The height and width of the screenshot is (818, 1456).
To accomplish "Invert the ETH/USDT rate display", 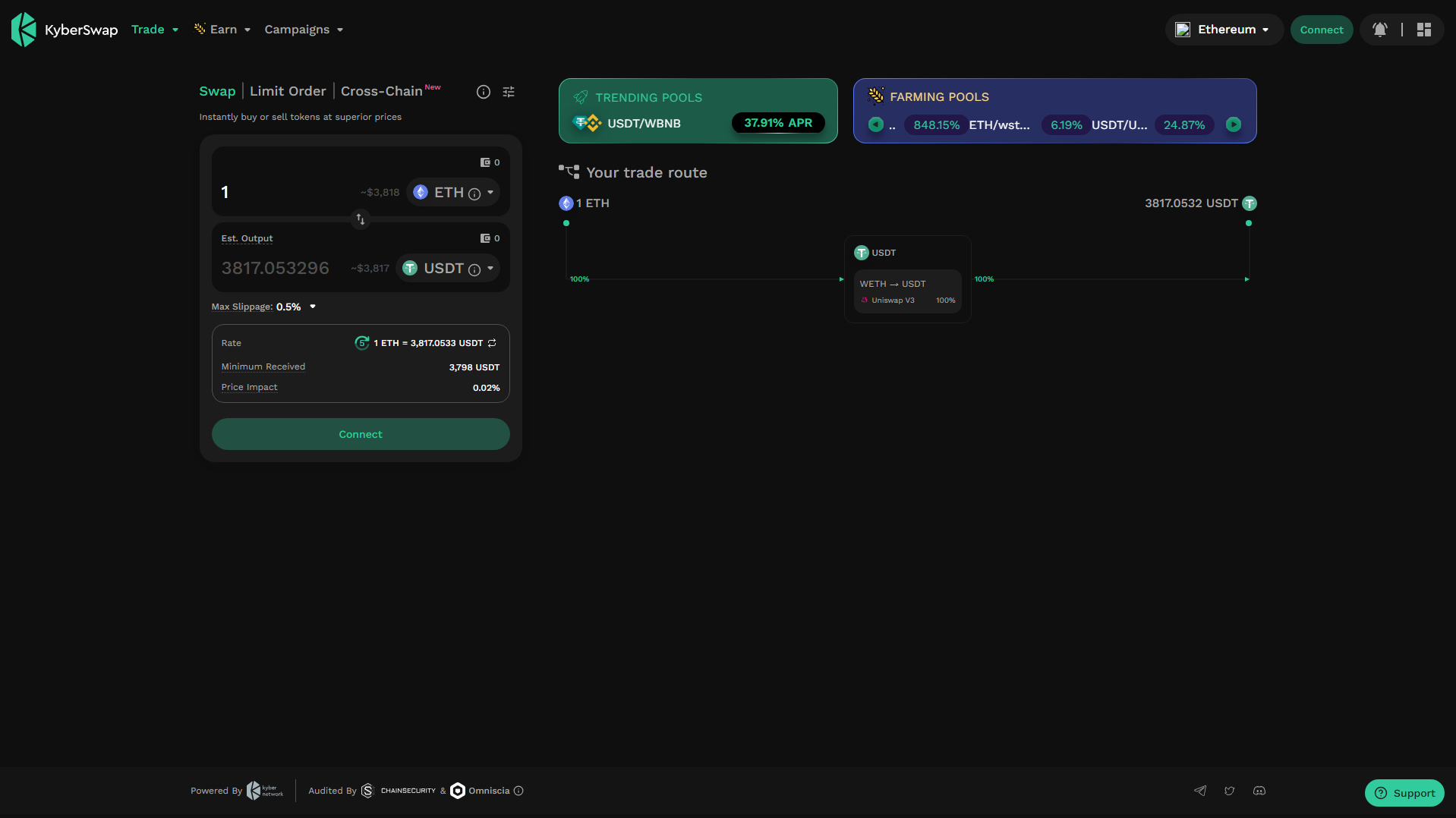I will click(492, 343).
